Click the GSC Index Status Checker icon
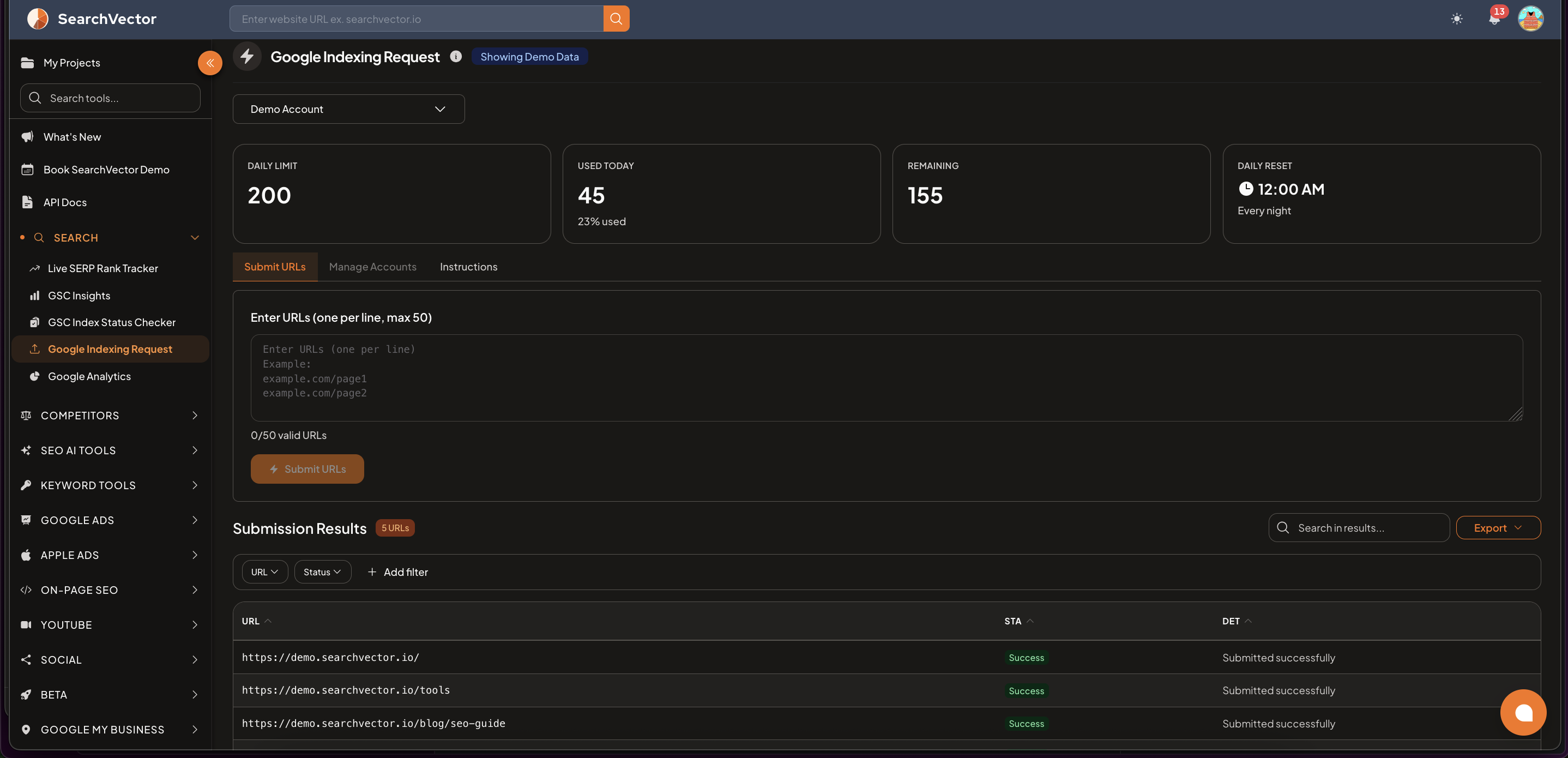The image size is (1568, 758). (35, 323)
